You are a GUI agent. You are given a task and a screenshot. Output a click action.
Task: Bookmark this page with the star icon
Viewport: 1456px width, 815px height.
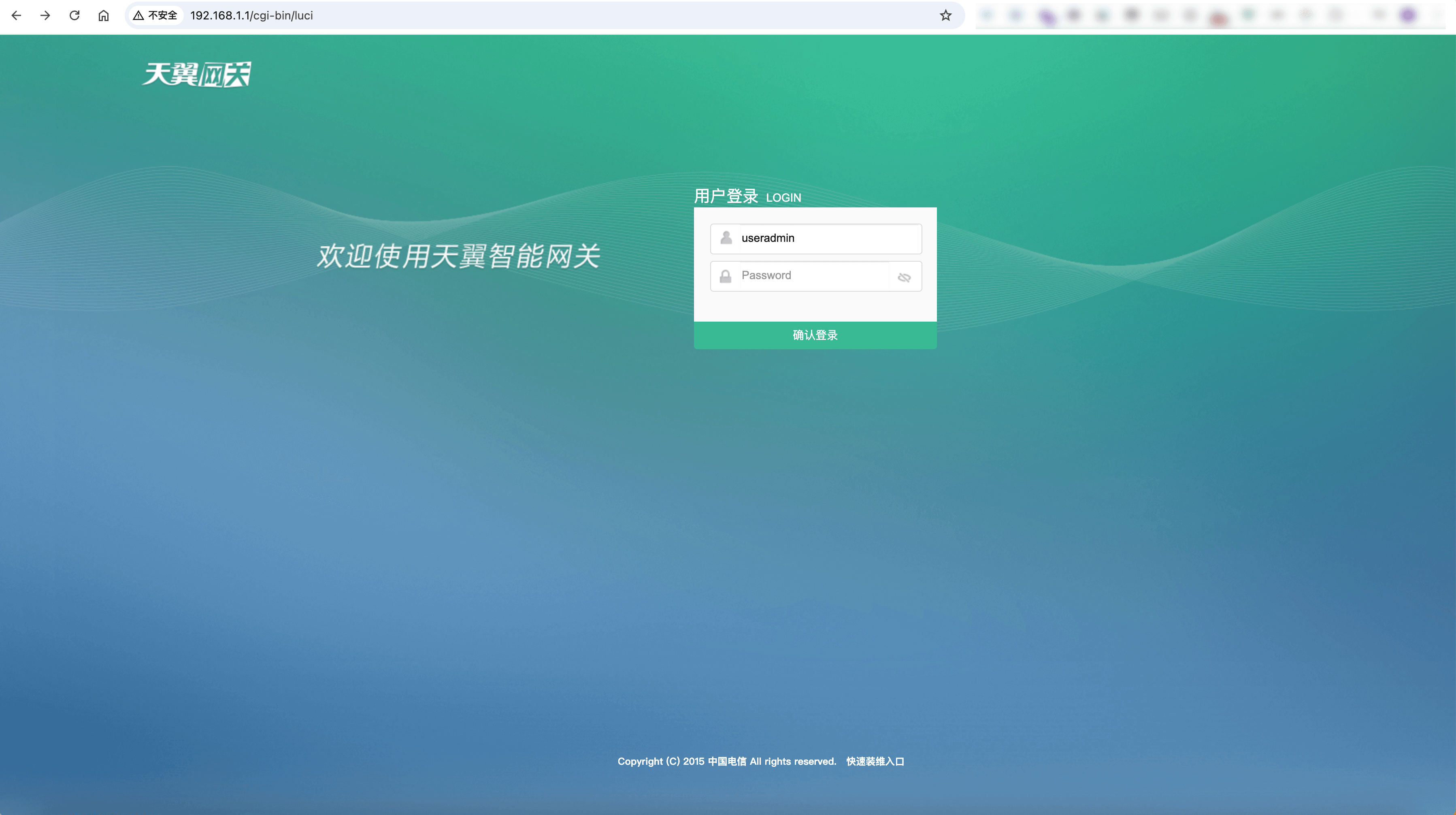pyautogui.click(x=945, y=15)
